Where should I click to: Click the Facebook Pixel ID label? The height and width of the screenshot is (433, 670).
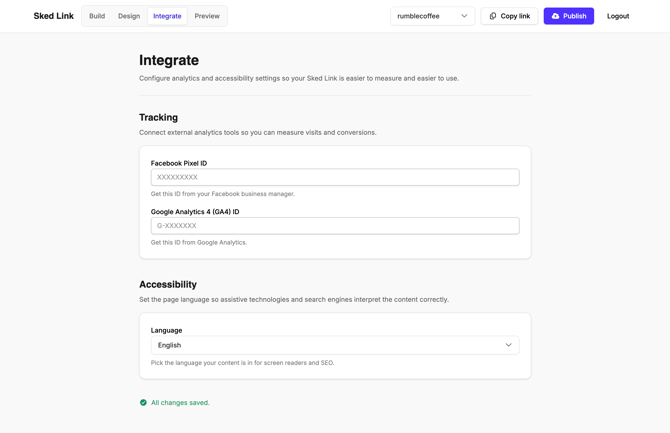(x=179, y=163)
